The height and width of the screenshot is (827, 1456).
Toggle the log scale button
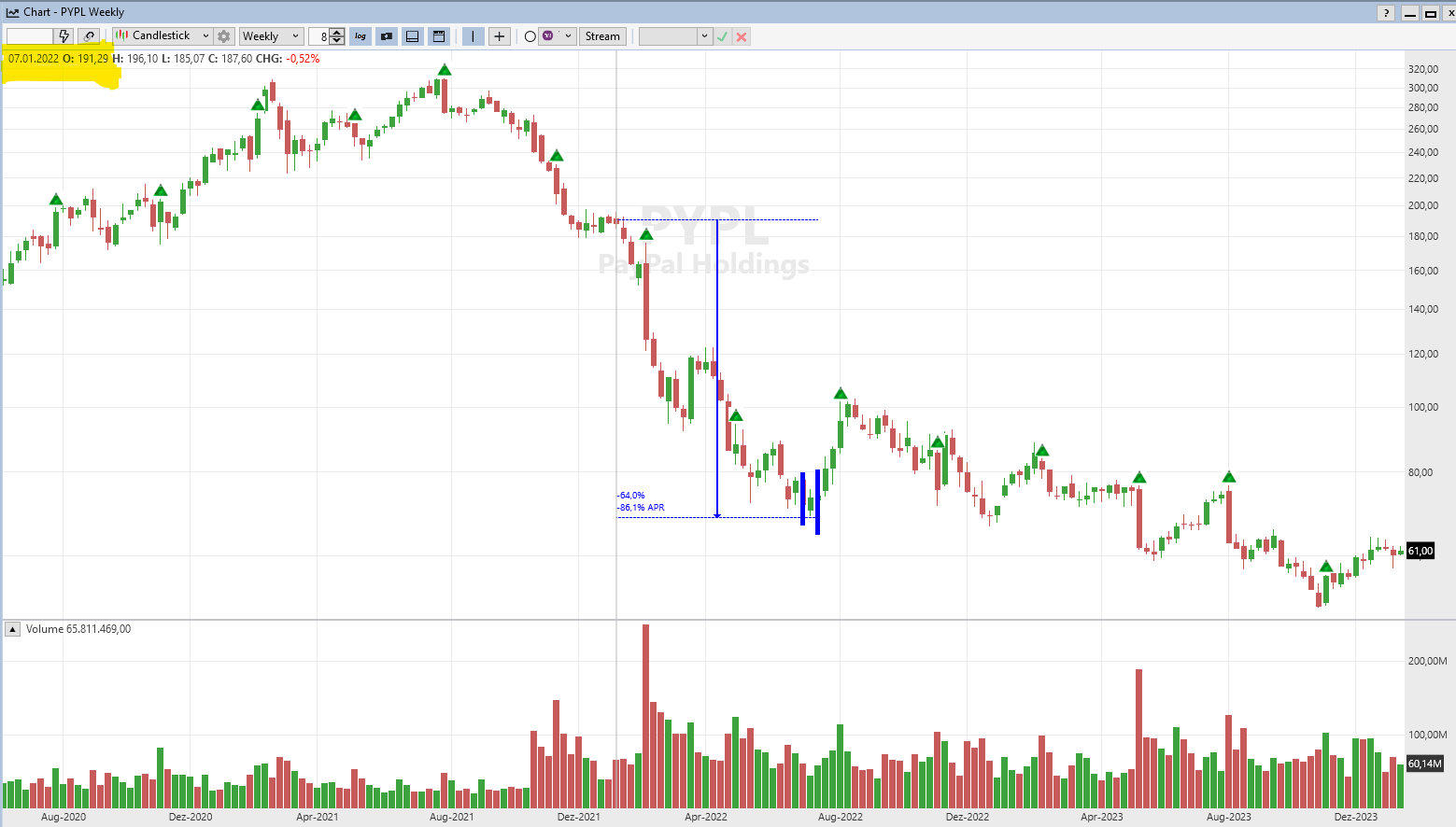pyautogui.click(x=360, y=36)
